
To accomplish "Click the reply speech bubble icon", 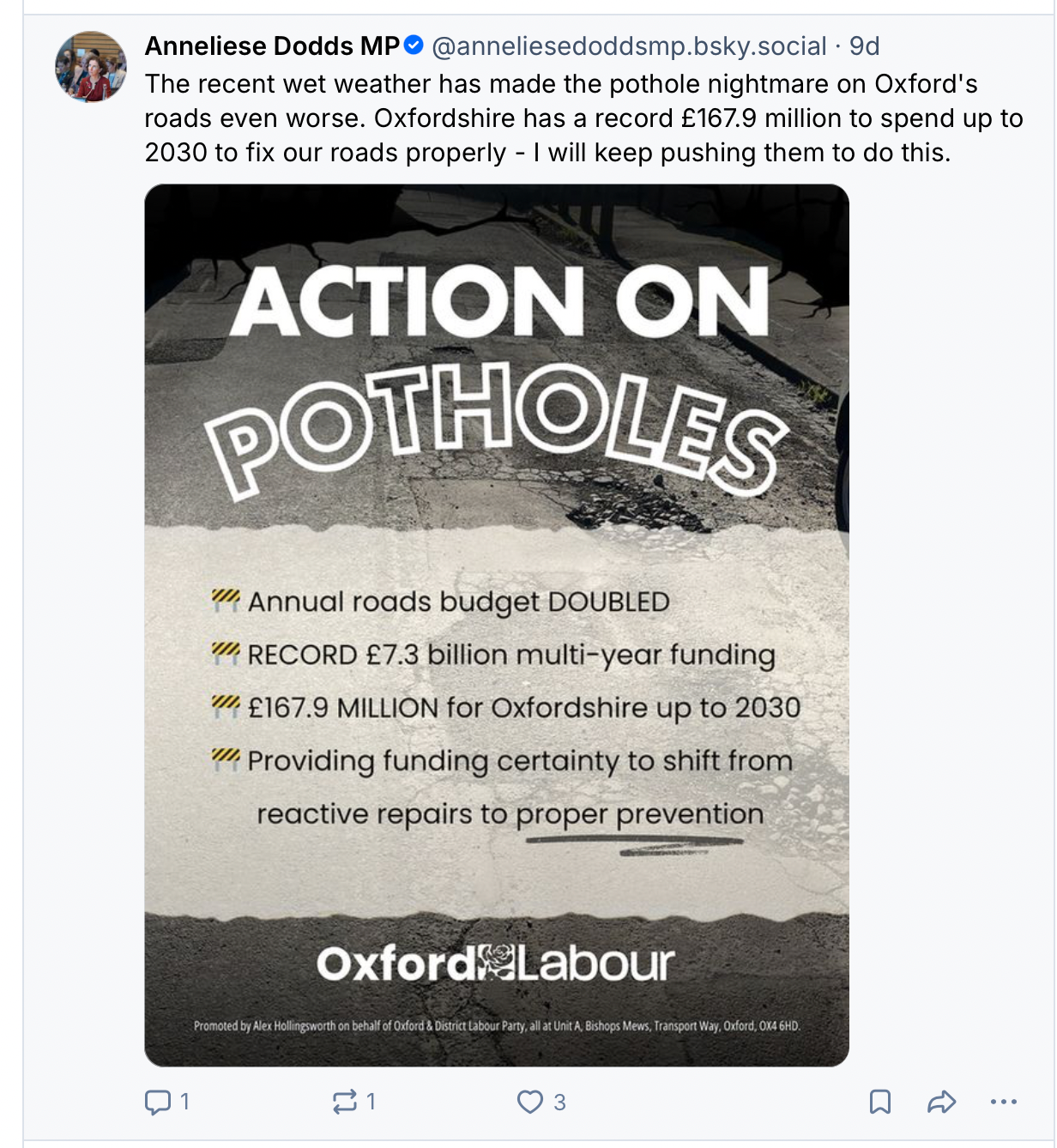I will tap(158, 1102).
